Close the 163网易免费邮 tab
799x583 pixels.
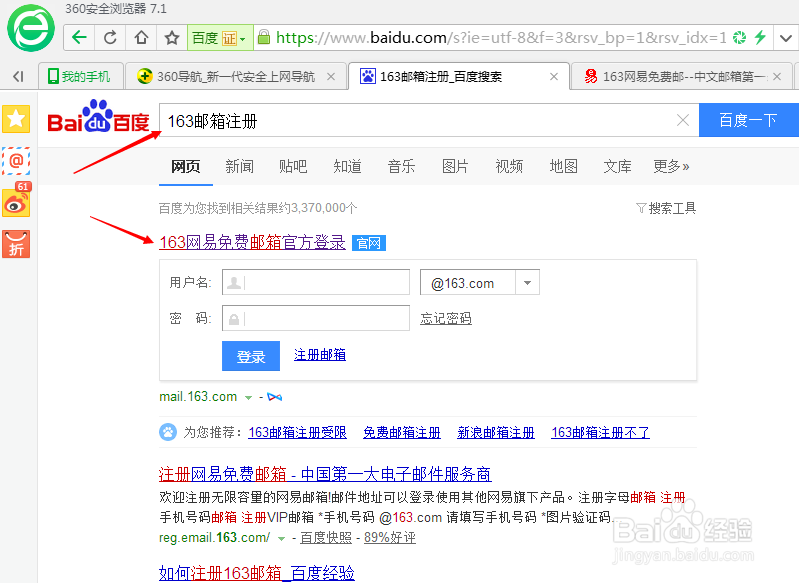click(x=777, y=76)
